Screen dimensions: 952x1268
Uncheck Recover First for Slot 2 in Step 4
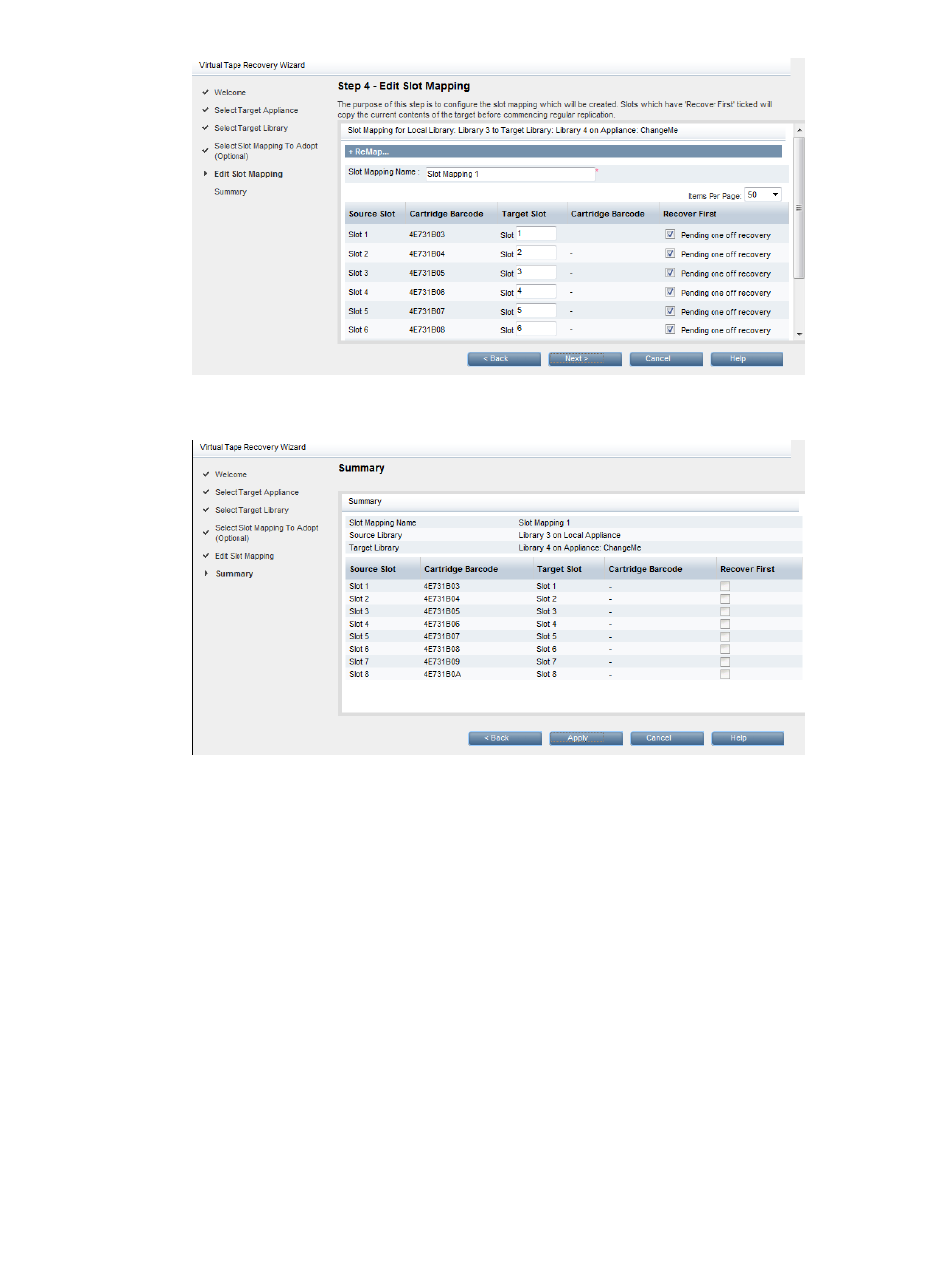(x=670, y=254)
